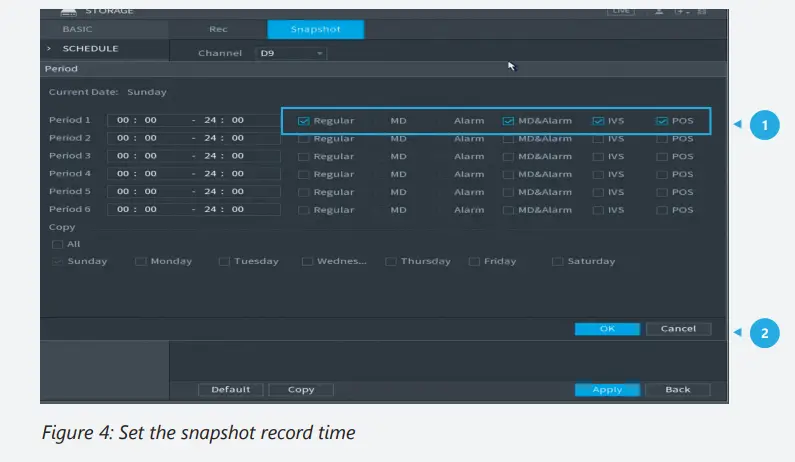
Task: Check IVS for Period 3
Action: pyautogui.click(x=598, y=157)
